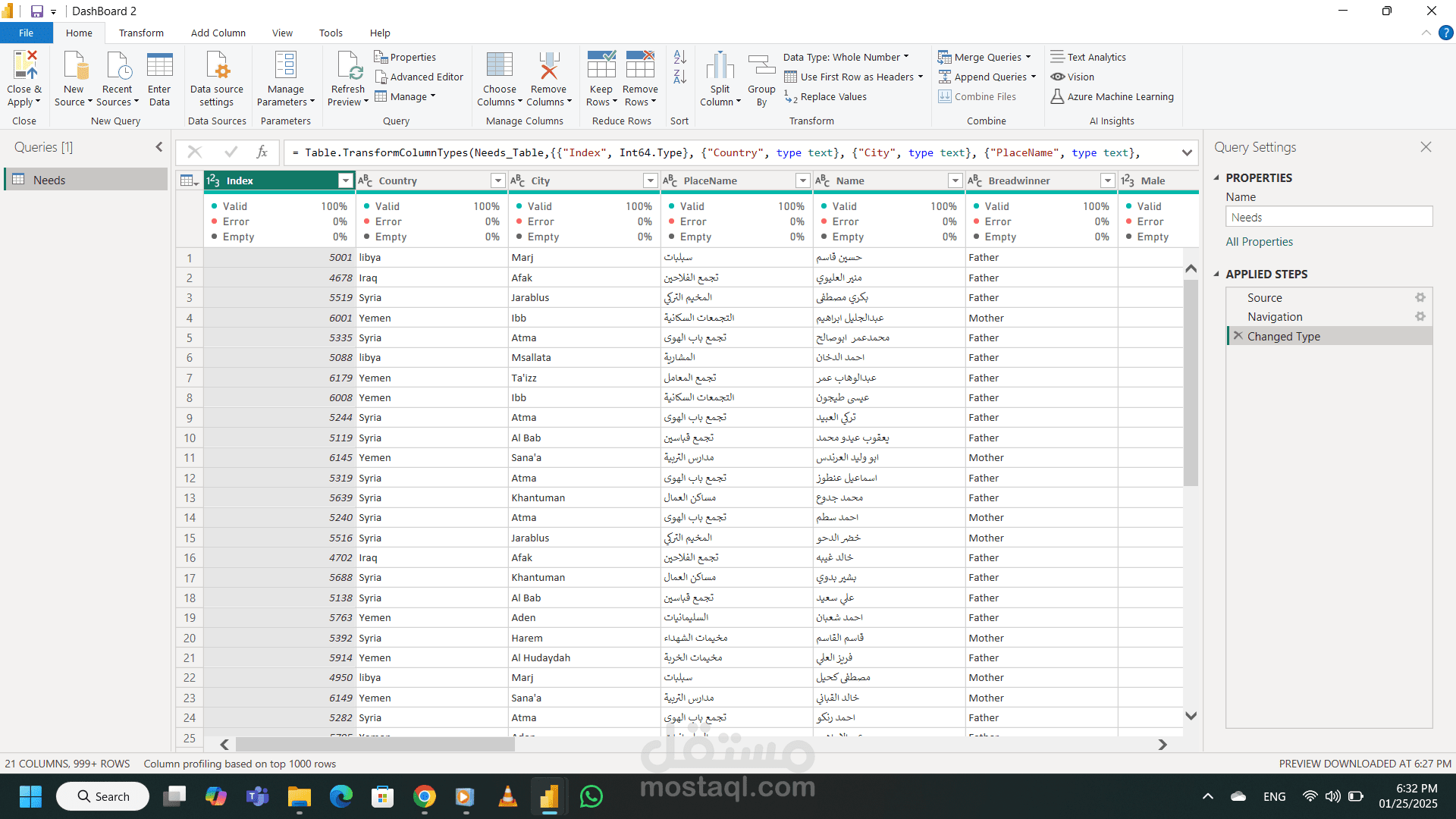Click the Keep Rows icon
Viewport: 1456px width, 819px height.
[x=601, y=66]
